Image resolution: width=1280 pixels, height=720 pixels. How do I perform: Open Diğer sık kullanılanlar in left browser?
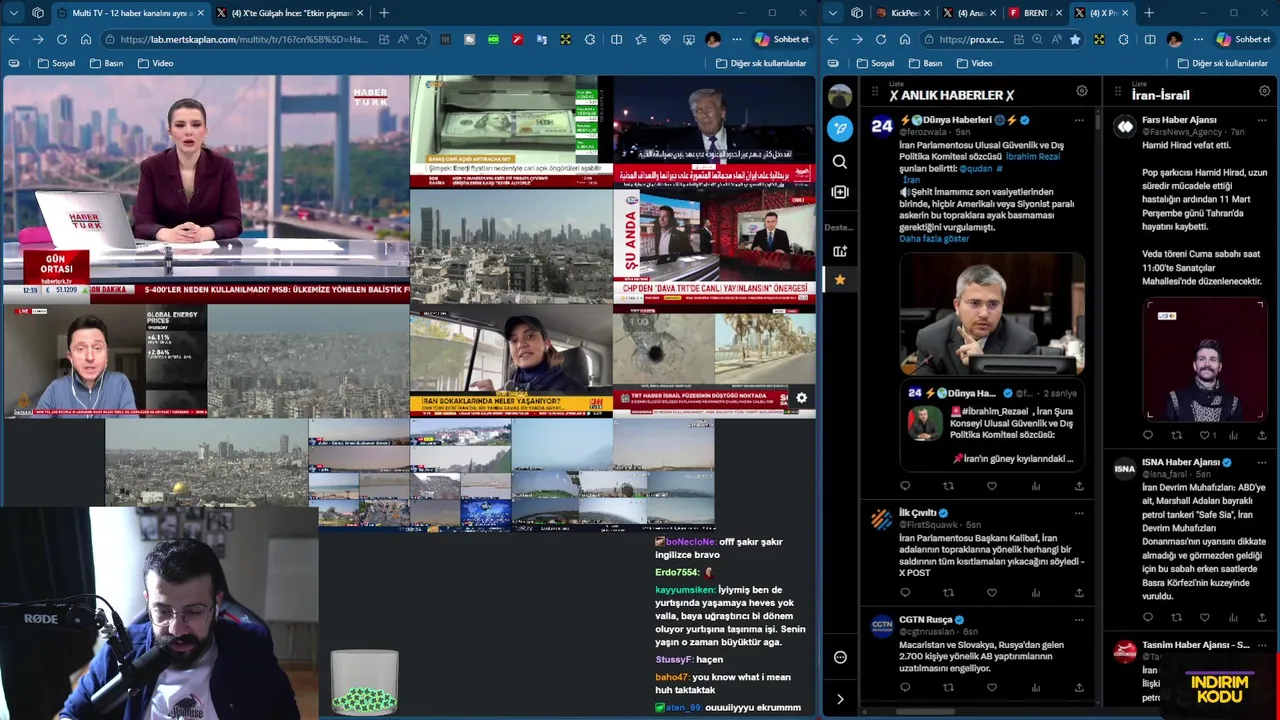(761, 63)
